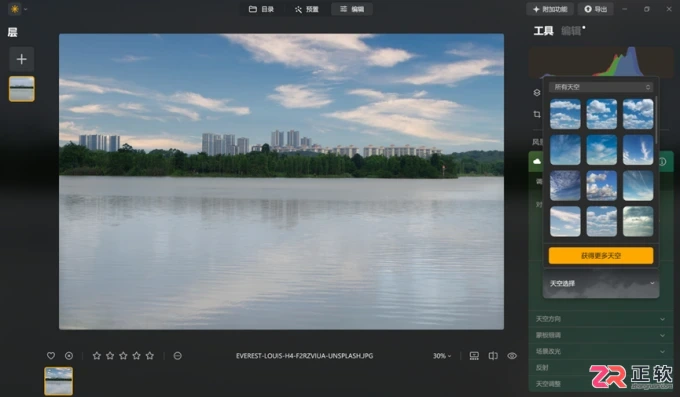Select the crop tool icon
This screenshot has height=397, width=680.
(x=537, y=114)
